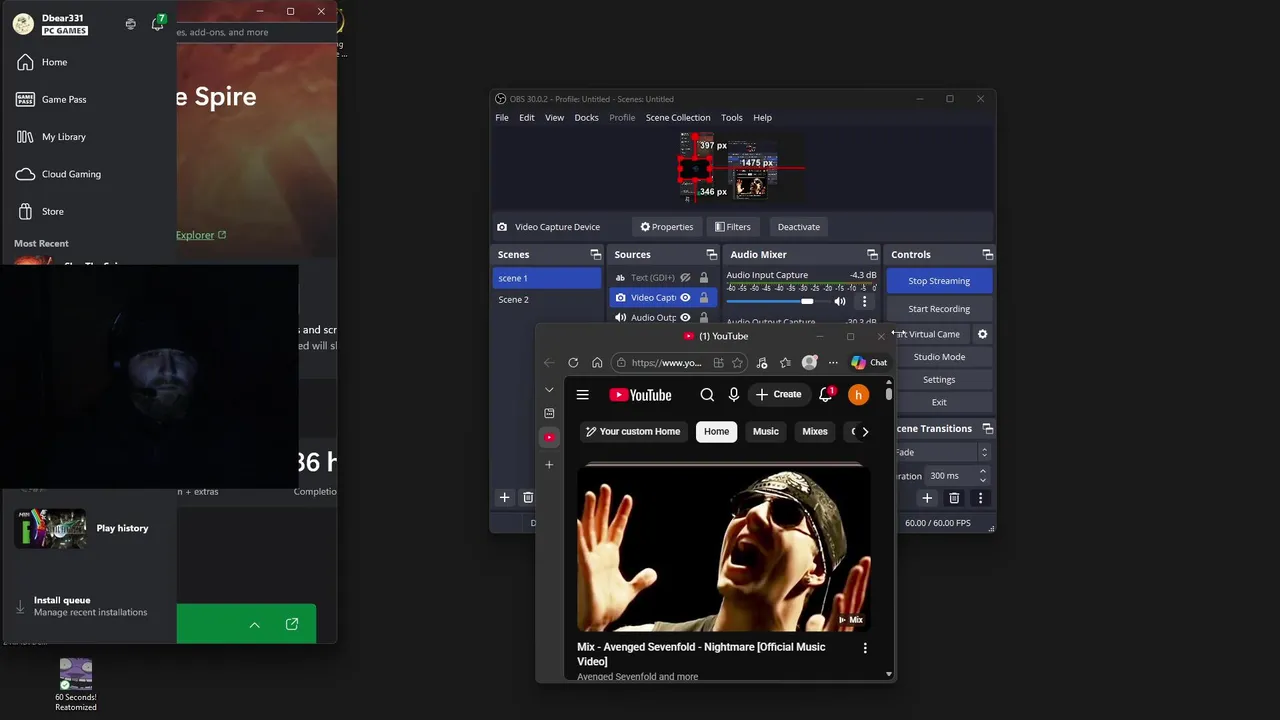Open the OBS Help menu
The height and width of the screenshot is (720, 1280).
click(762, 118)
